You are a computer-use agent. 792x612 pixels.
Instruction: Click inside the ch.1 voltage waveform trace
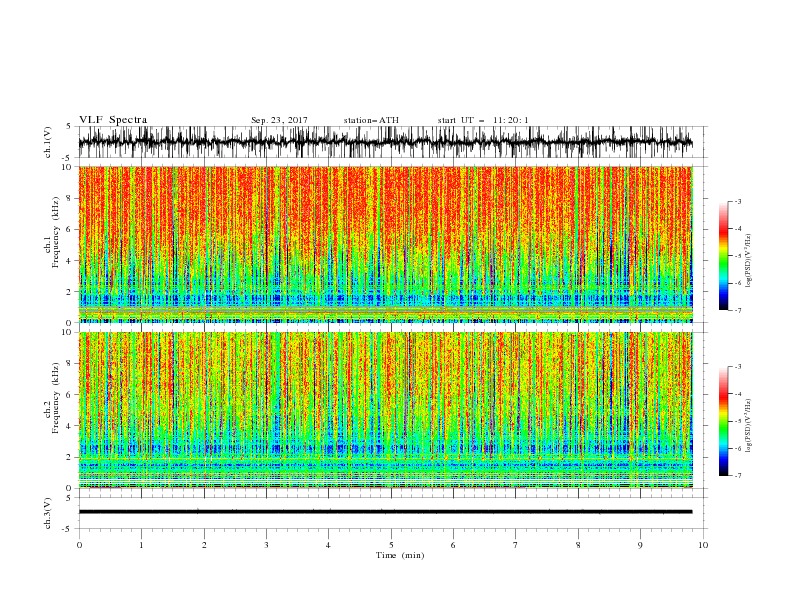(385, 142)
